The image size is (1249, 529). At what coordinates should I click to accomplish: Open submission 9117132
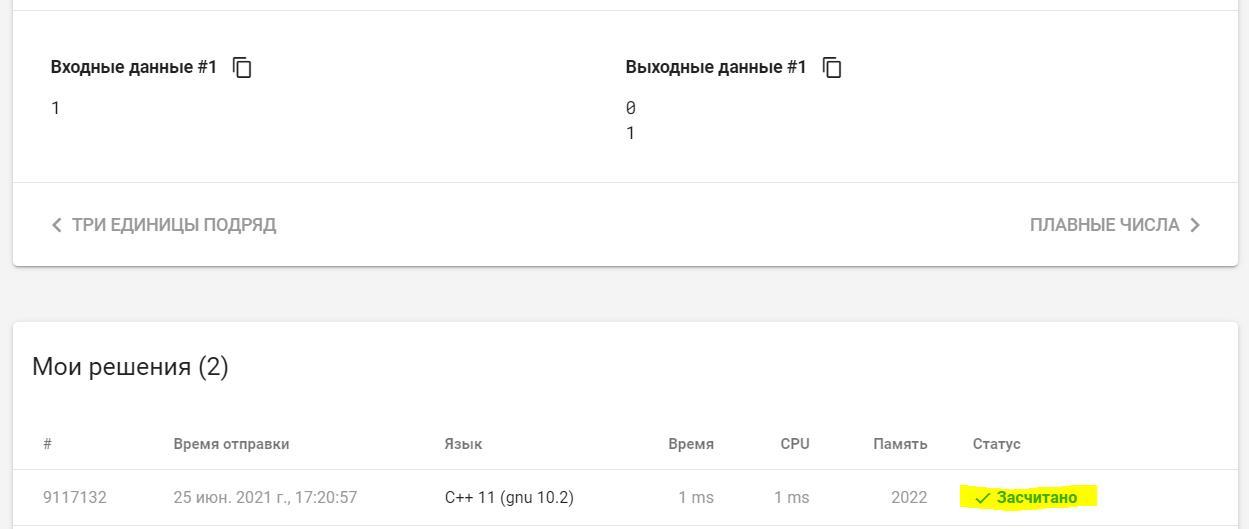[x=74, y=497]
